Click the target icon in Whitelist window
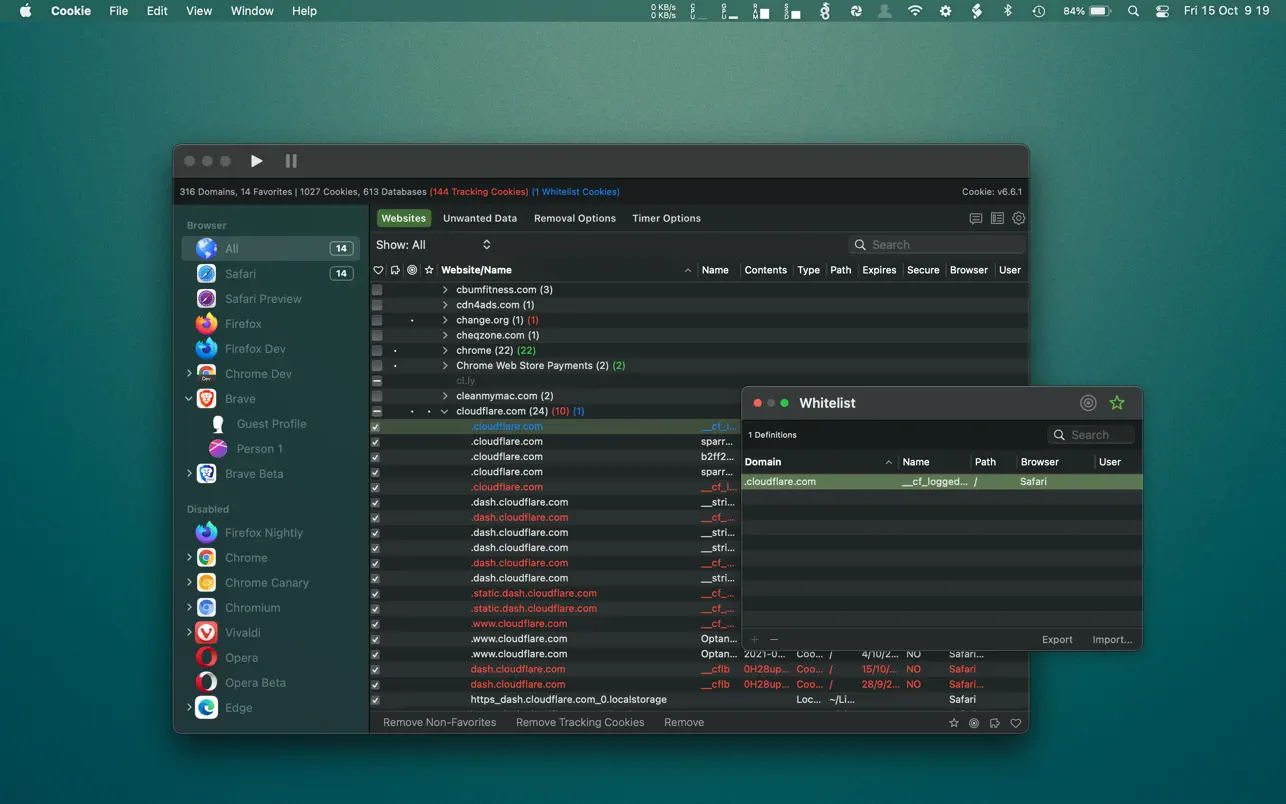 (1088, 403)
